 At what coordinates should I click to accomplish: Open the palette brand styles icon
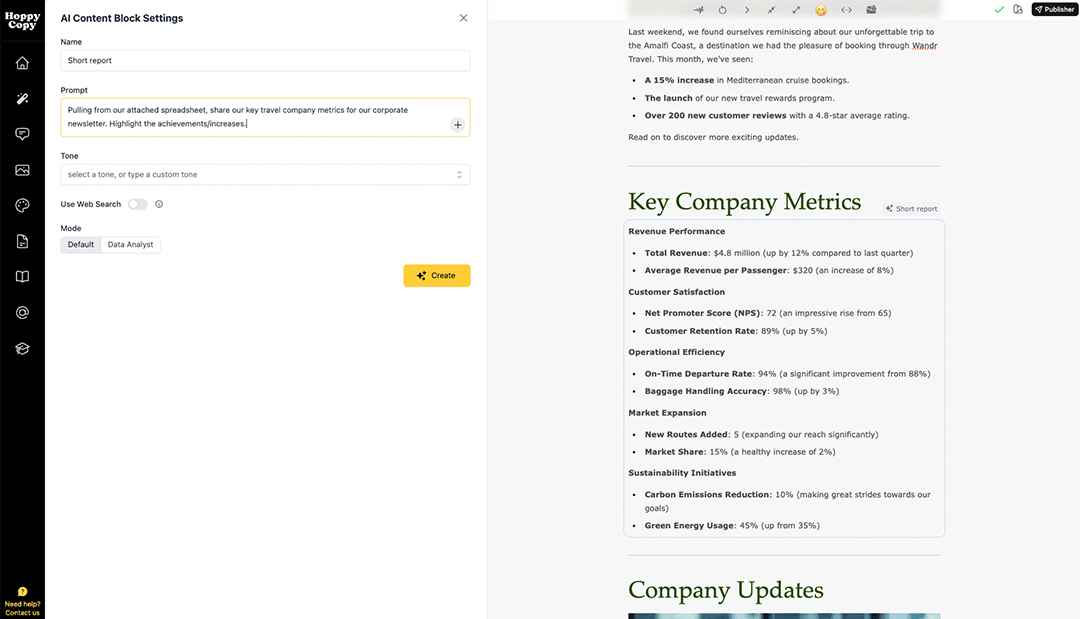pyautogui.click(x=22, y=205)
